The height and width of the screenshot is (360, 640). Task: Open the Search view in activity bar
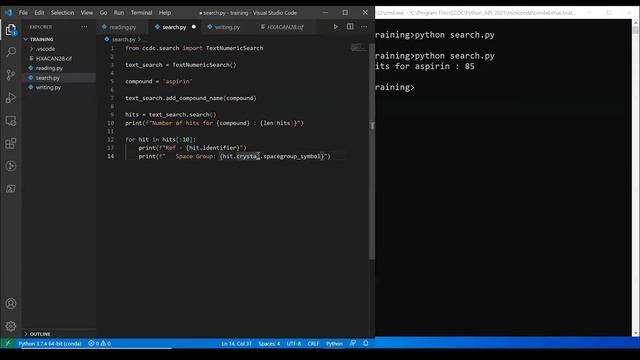[x=11, y=52]
